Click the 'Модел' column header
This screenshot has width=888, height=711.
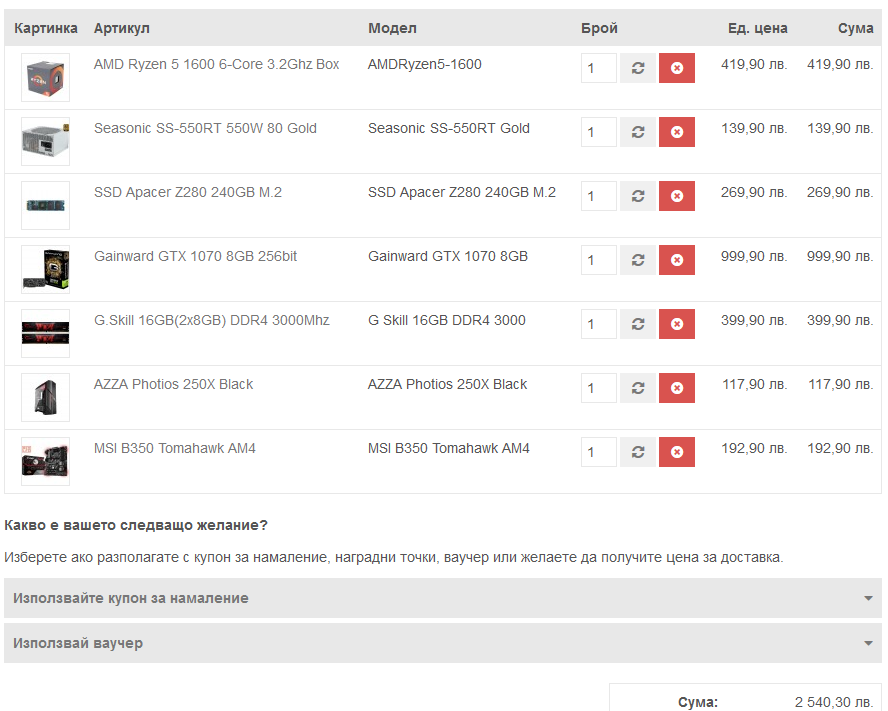click(x=392, y=28)
